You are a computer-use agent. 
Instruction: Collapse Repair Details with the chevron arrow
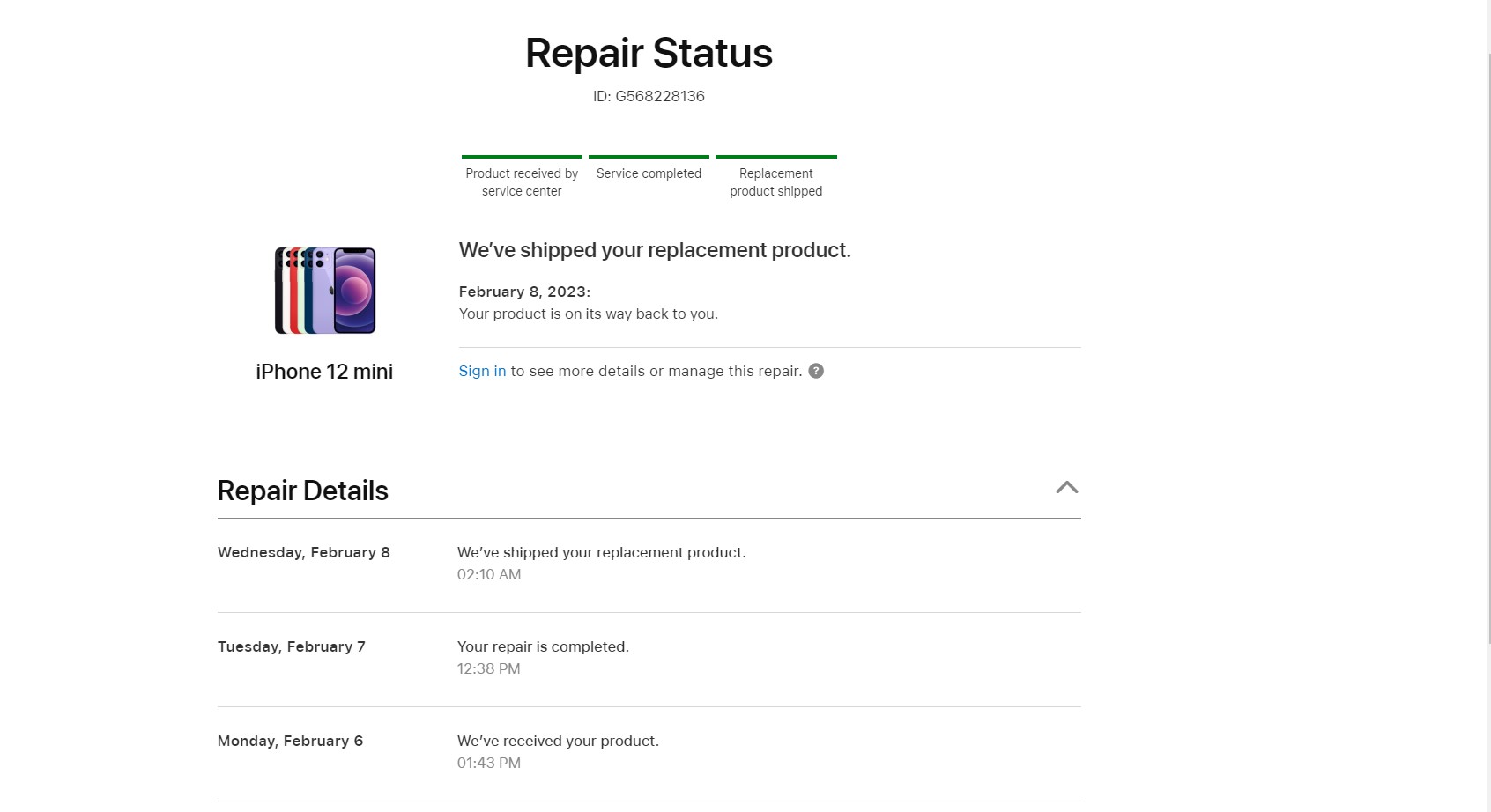[x=1066, y=488]
